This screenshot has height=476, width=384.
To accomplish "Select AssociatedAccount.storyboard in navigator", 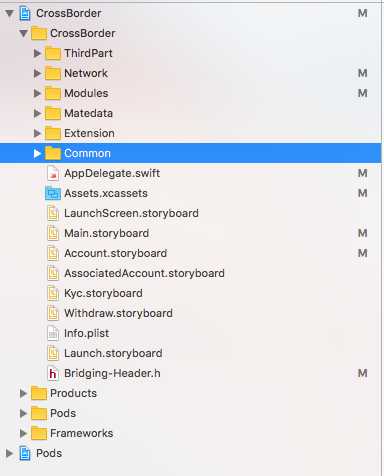I will click(x=191, y=273).
